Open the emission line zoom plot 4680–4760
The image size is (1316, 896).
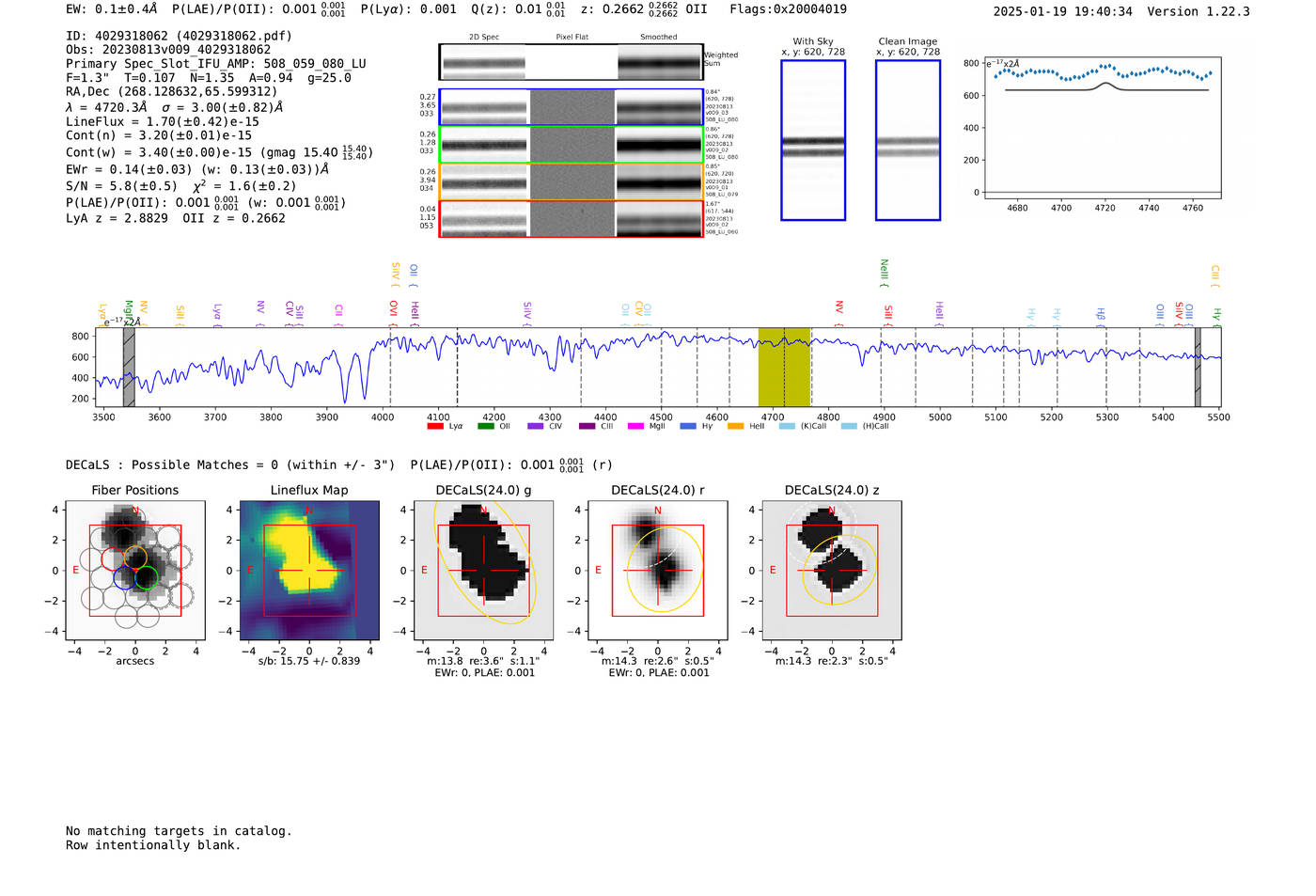pyautogui.click(x=1102, y=128)
